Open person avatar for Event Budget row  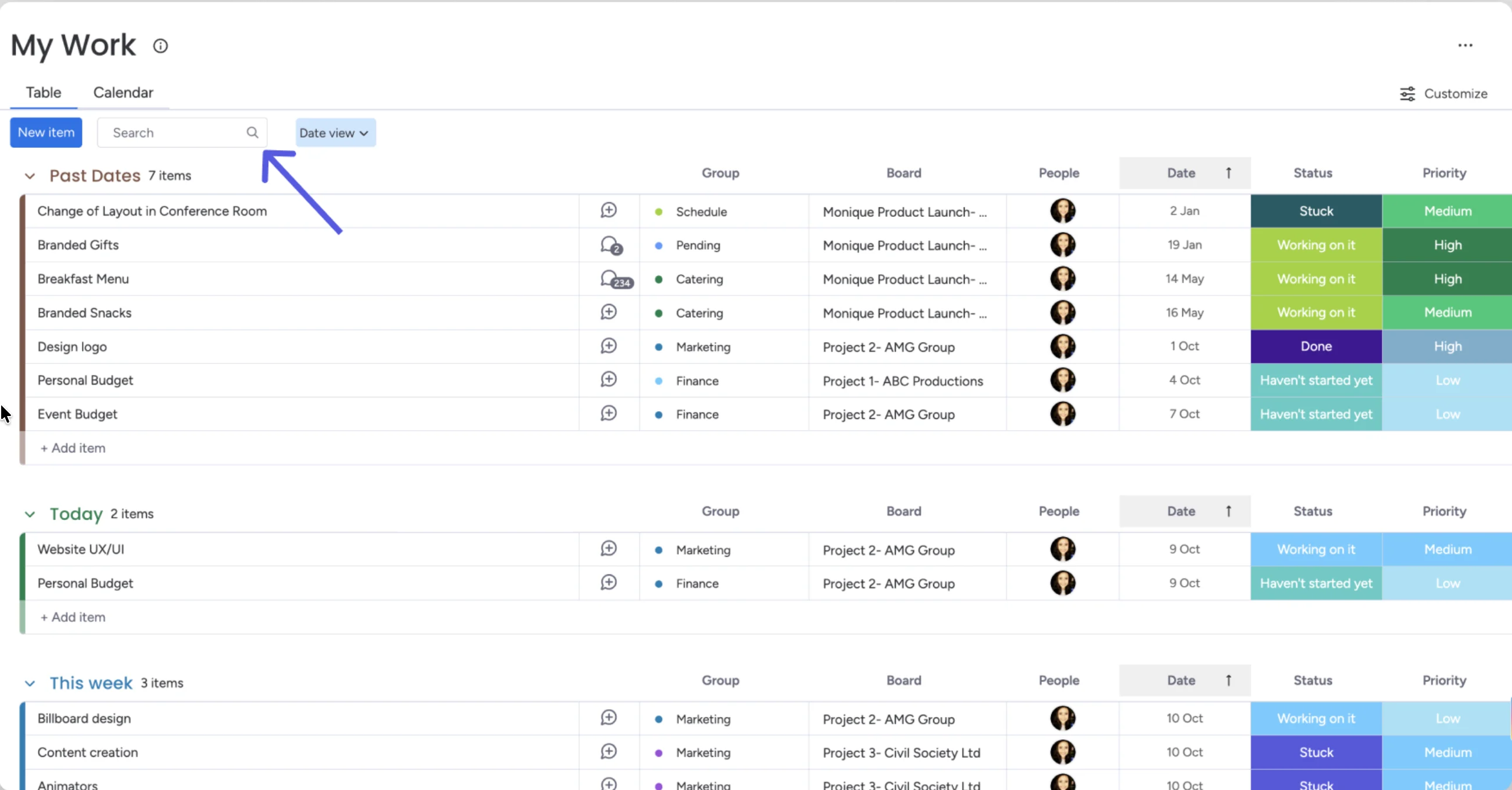pyautogui.click(x=1062, y=414)
